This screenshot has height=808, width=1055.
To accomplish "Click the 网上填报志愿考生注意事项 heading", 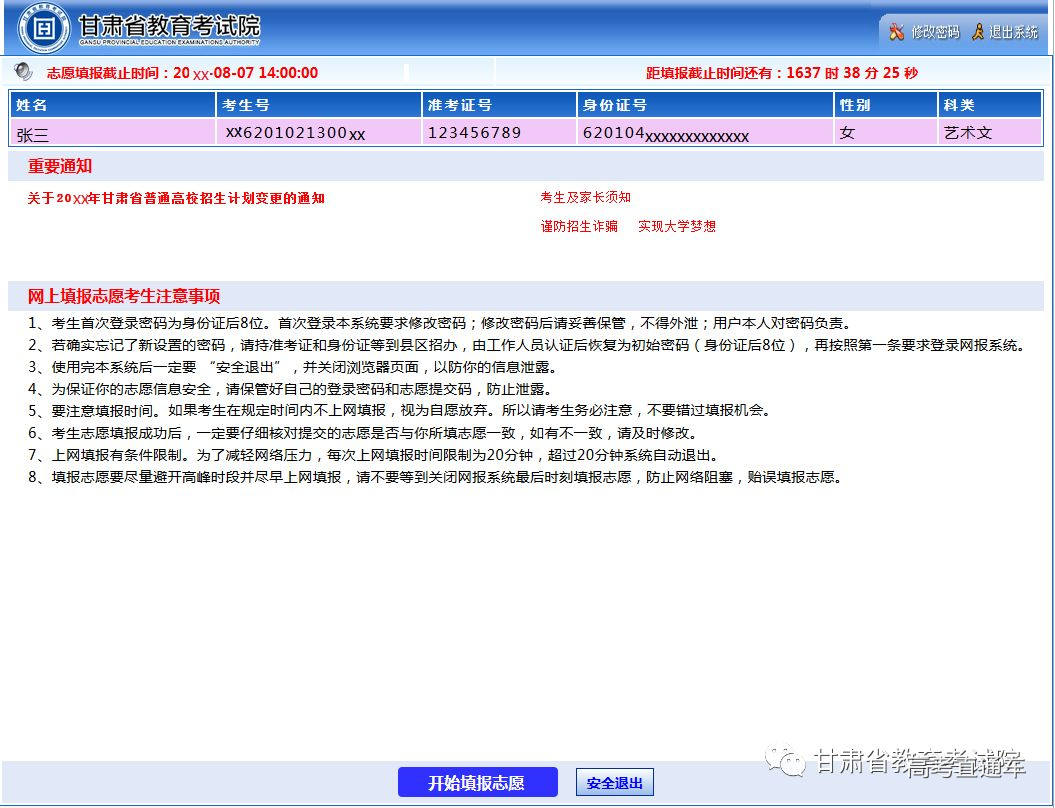I will coord(124,296).
